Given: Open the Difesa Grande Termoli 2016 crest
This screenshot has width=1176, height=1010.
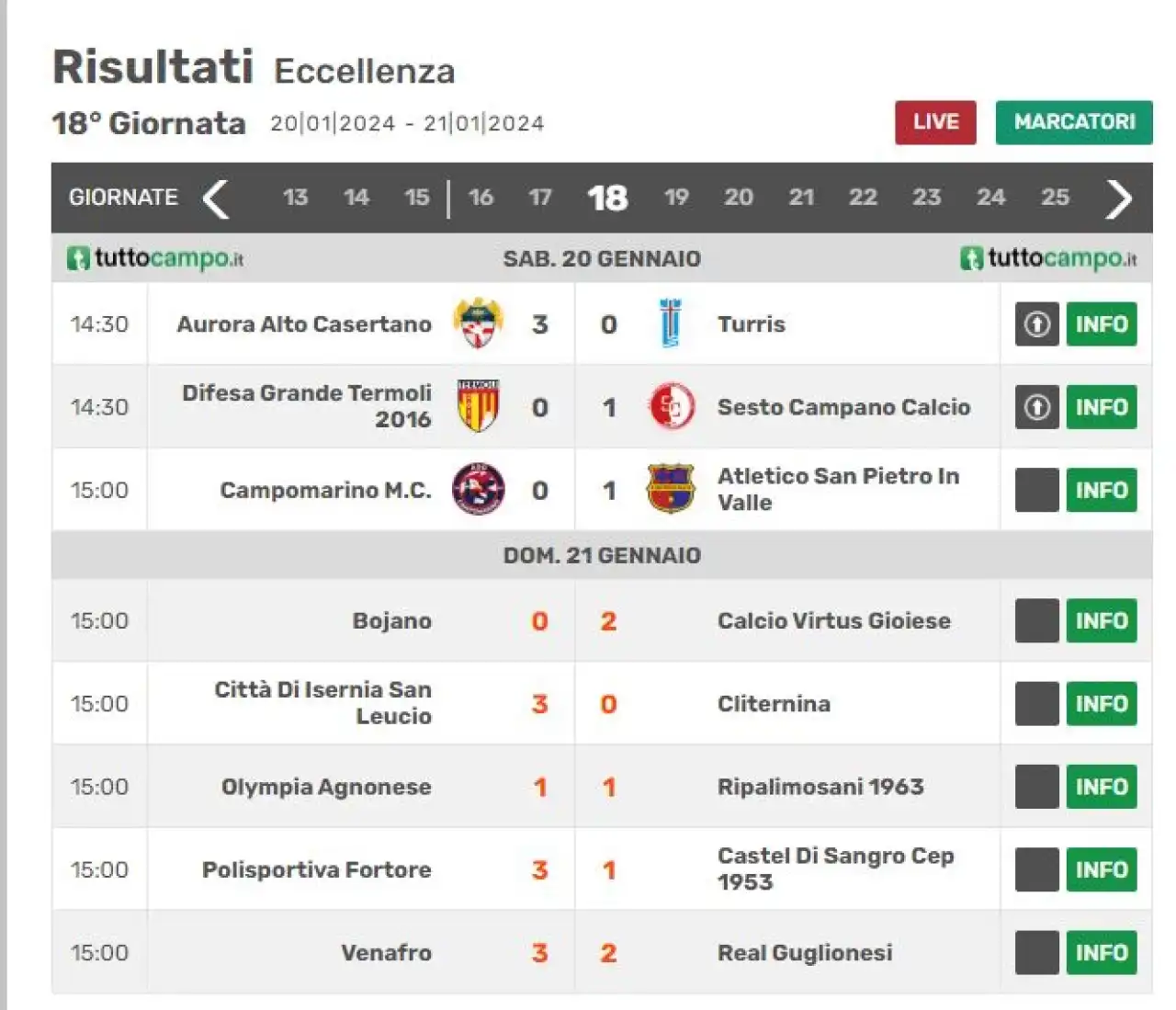Looking at the screenshot, I should [x=478, y=406].
